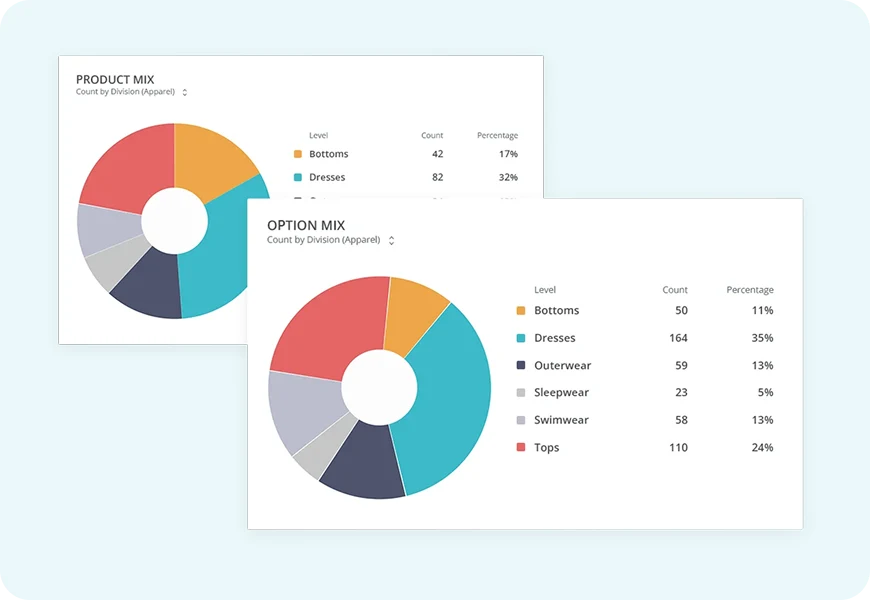The width and height of the screenshot is (870, 600).
Task: Toggle the Dresses series in Option Mix legend
Action: [556, 338]
